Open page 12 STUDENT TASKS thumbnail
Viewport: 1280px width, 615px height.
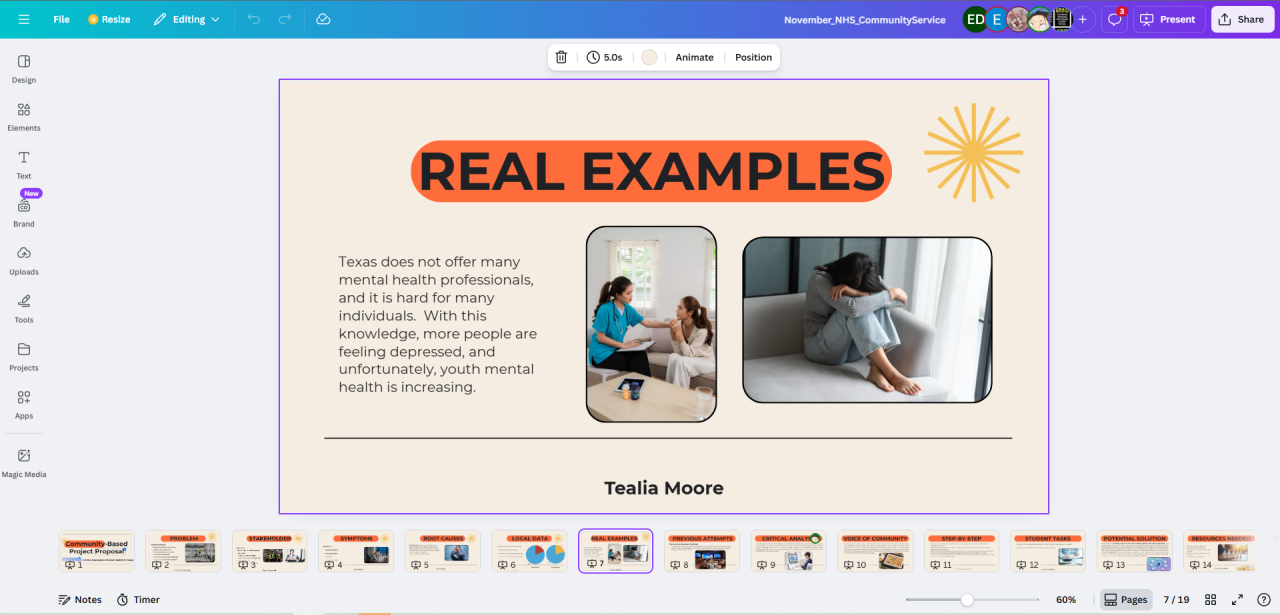1048,551
